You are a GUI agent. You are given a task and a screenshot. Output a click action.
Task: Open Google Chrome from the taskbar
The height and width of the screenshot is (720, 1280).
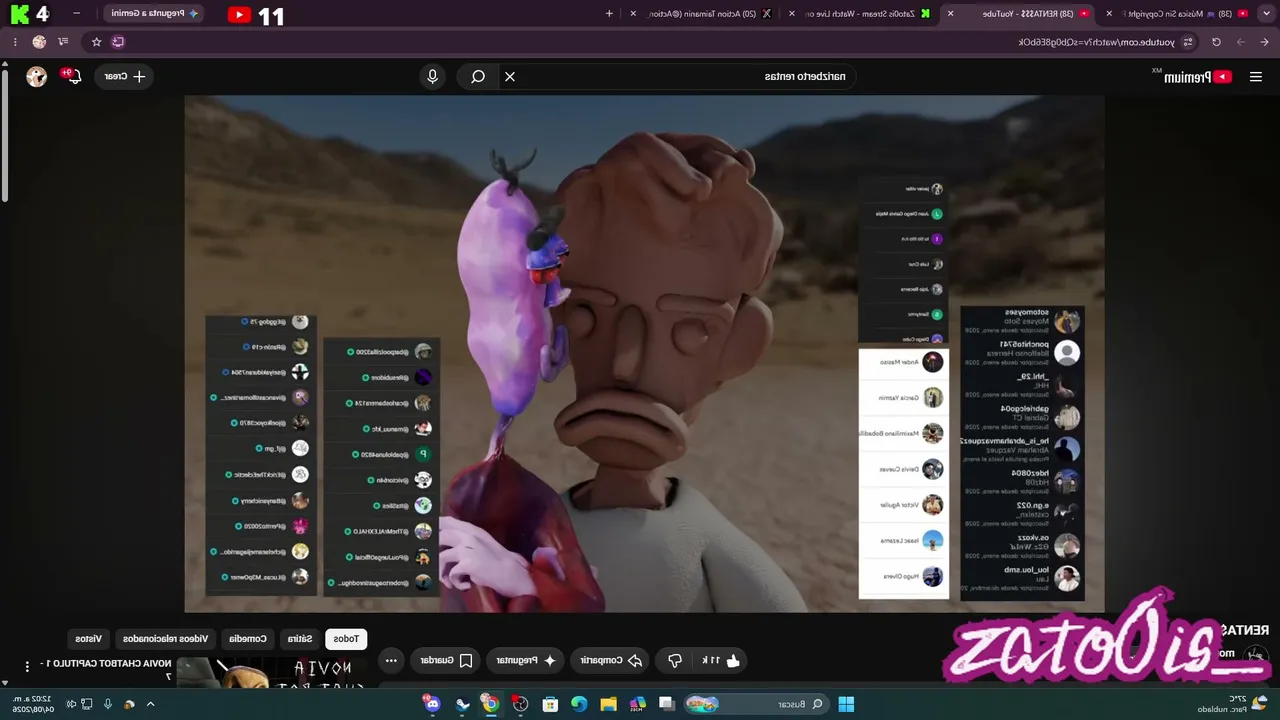point(490,704)
